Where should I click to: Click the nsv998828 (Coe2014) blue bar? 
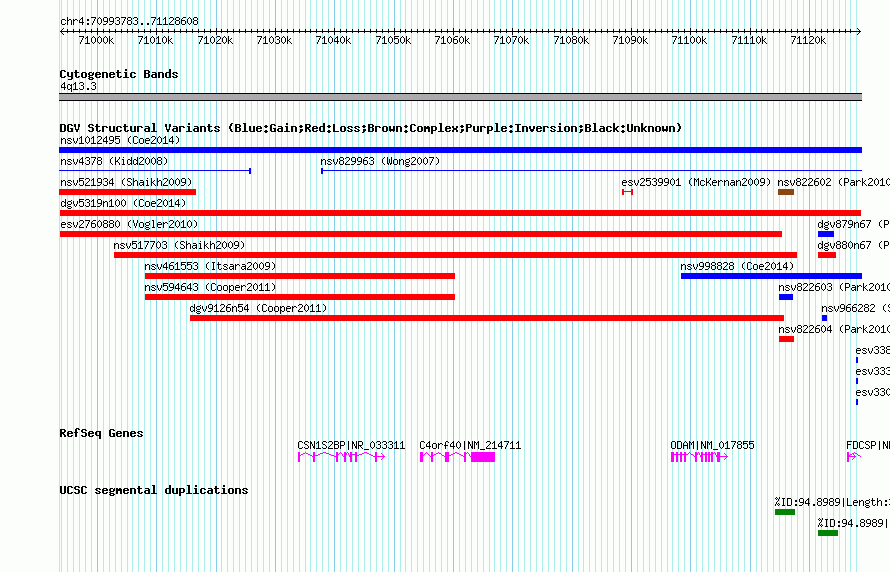(771, 276)
